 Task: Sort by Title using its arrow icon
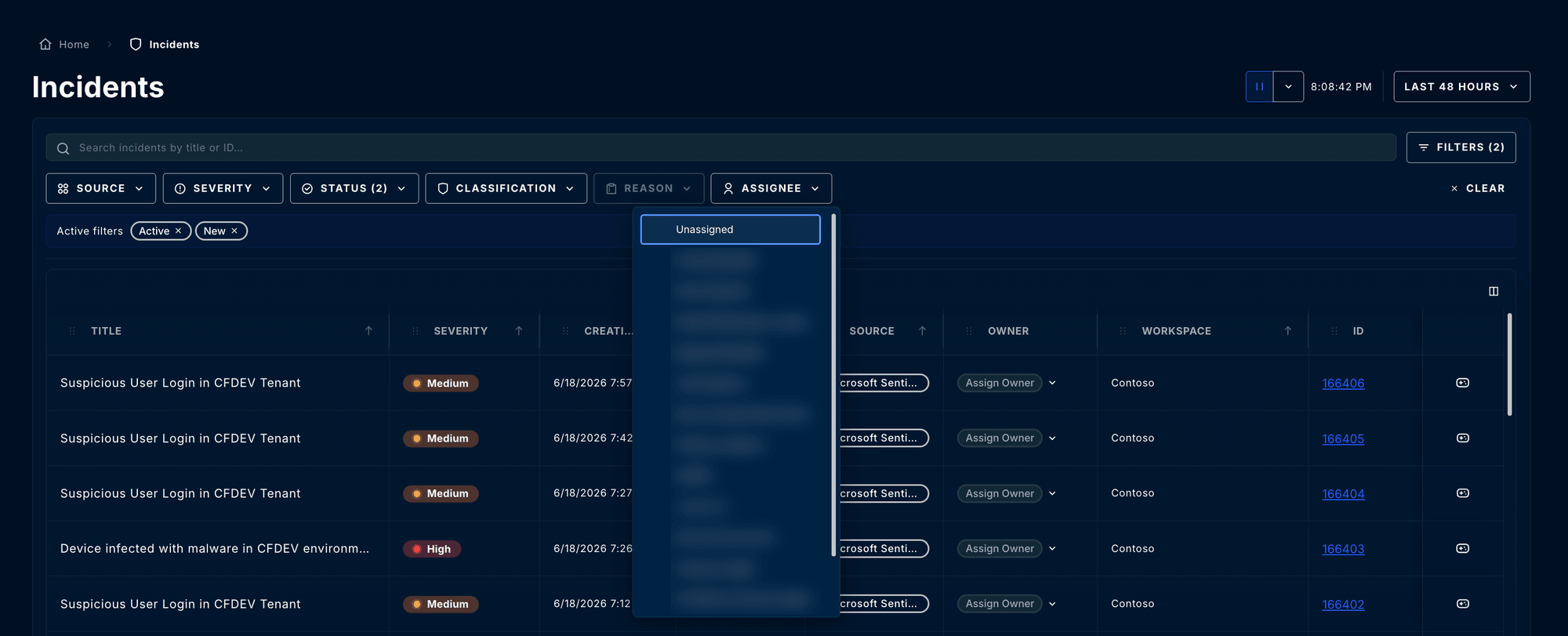pos(368,331)
